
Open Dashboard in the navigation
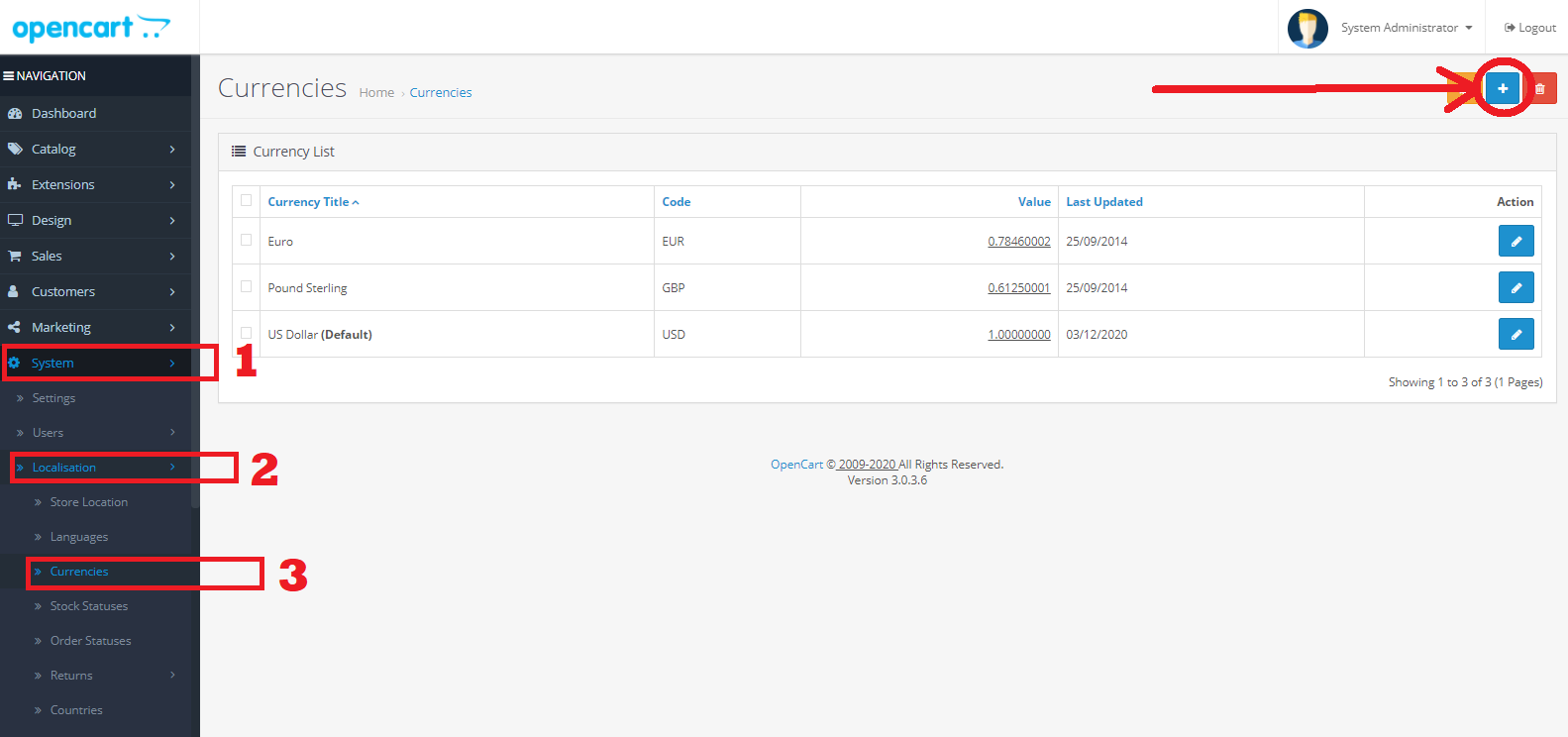click(x=95, y=113)
